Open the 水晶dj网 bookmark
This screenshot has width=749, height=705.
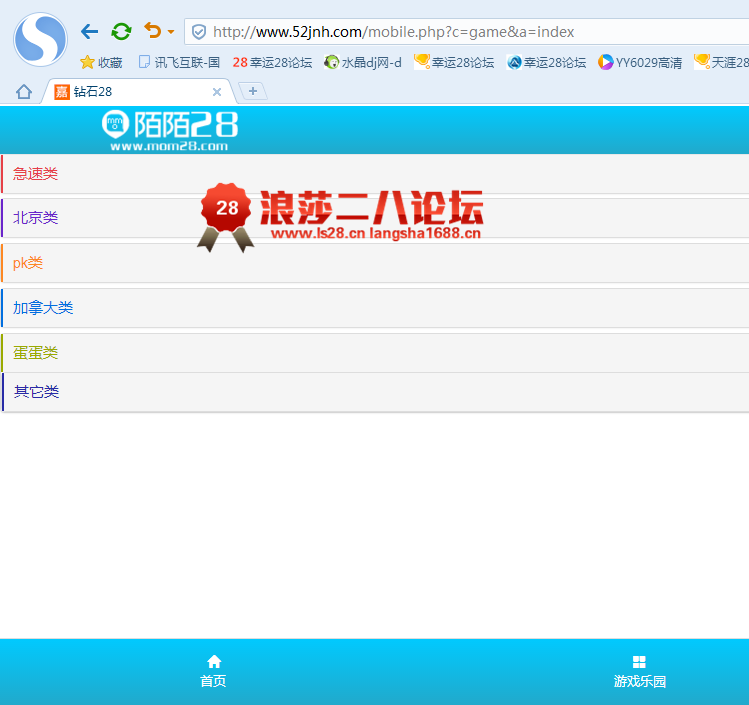pyautogui.click(x=363, y=62)
